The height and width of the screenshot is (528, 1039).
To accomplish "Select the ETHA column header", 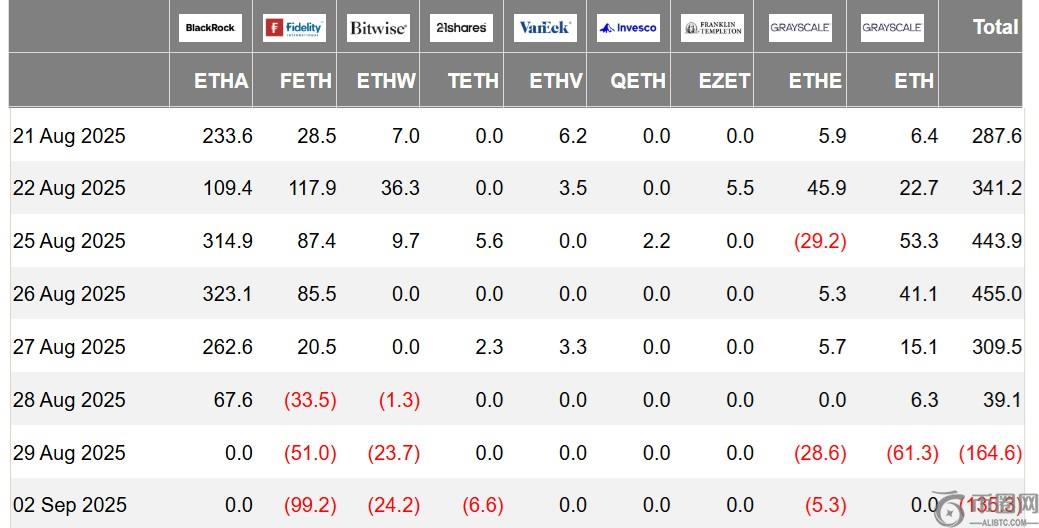I will pyautogui.click(x=221, y=81).
